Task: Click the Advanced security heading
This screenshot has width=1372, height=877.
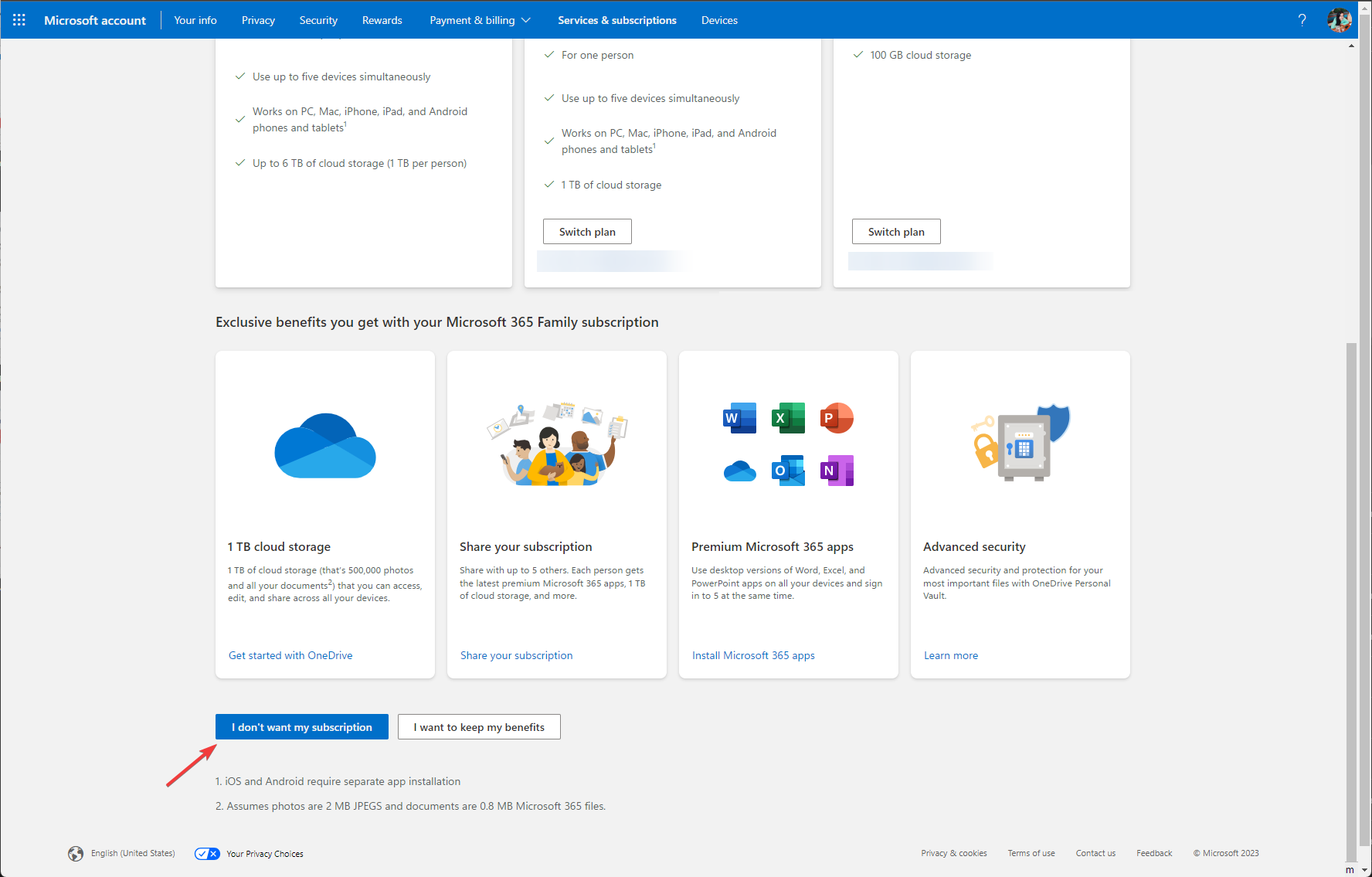Action: tap(974, 546)
